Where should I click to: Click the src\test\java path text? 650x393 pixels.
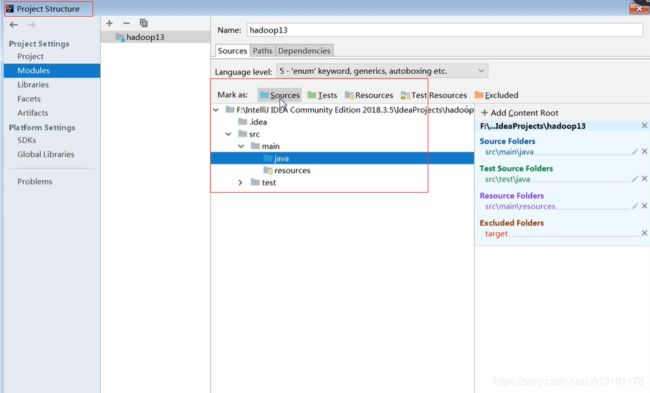point(507,179)
